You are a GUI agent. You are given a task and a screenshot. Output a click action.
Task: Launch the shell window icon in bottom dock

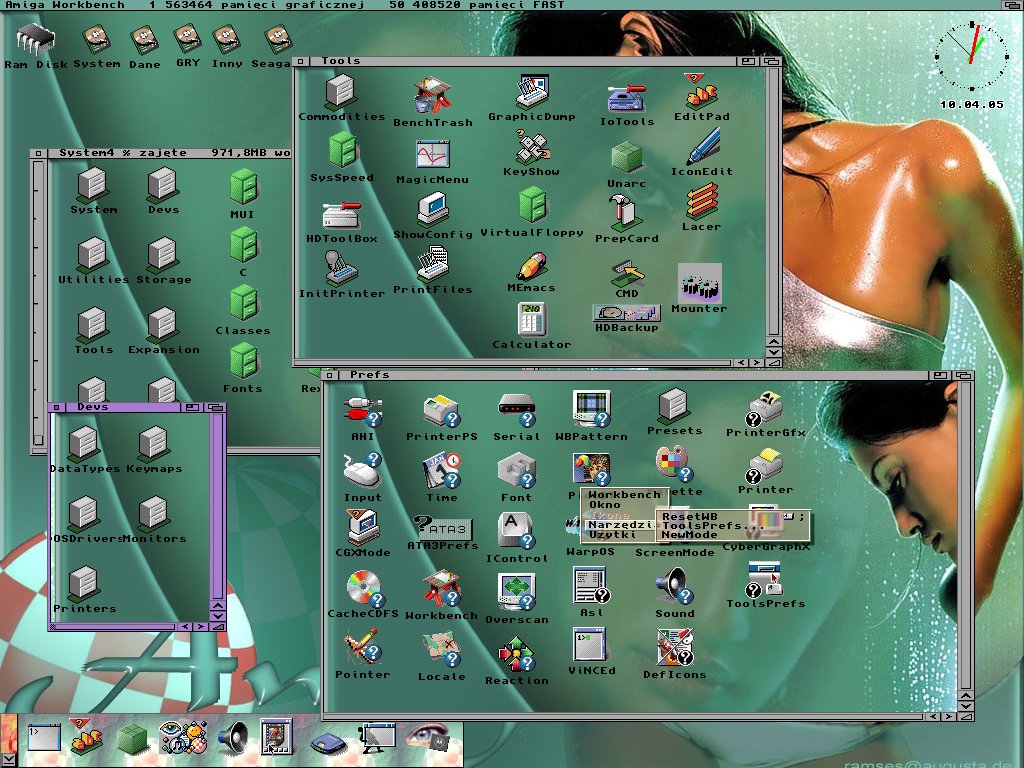(x=44, y=737)
